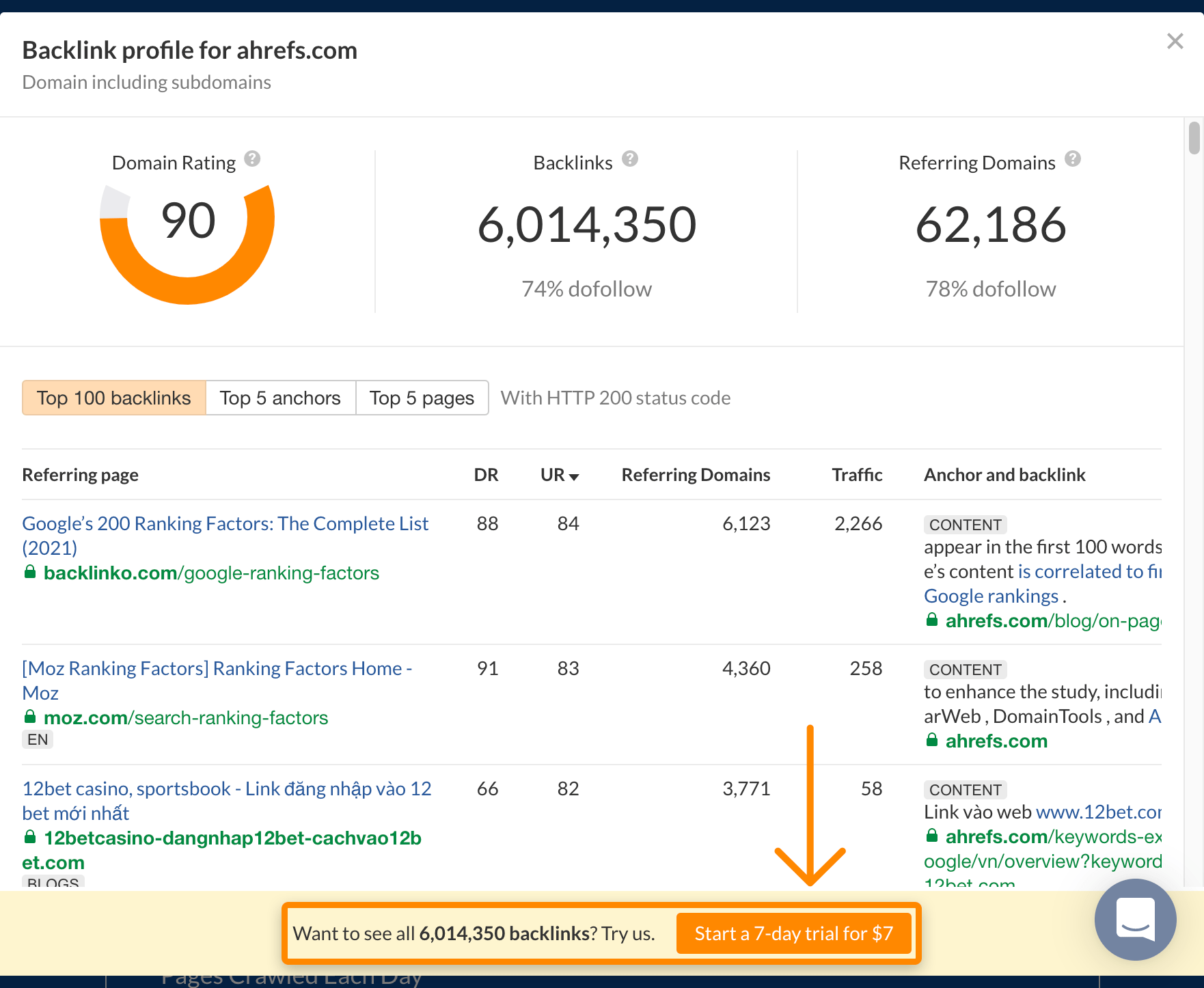1204x988 pixels.
Task: Switch to the Top 5 anchors tab
Action: coord(280,398)
